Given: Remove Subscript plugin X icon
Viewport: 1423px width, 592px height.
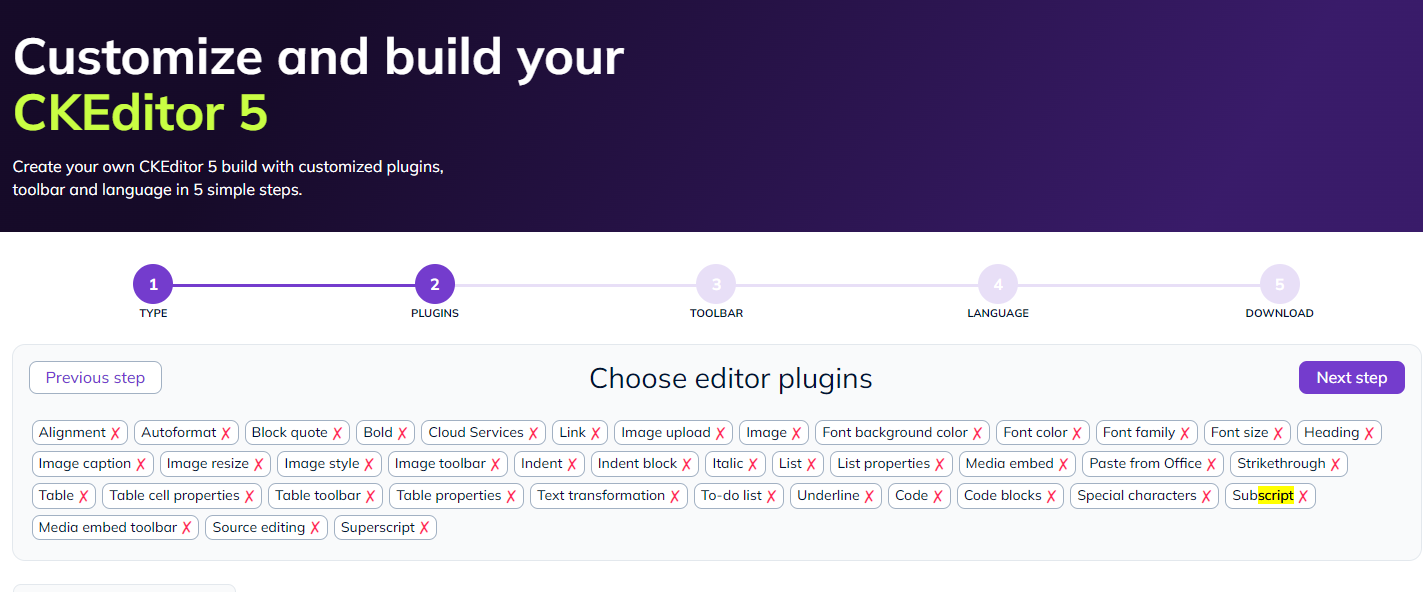Looking at the screenshot, I should point(1304,496).
